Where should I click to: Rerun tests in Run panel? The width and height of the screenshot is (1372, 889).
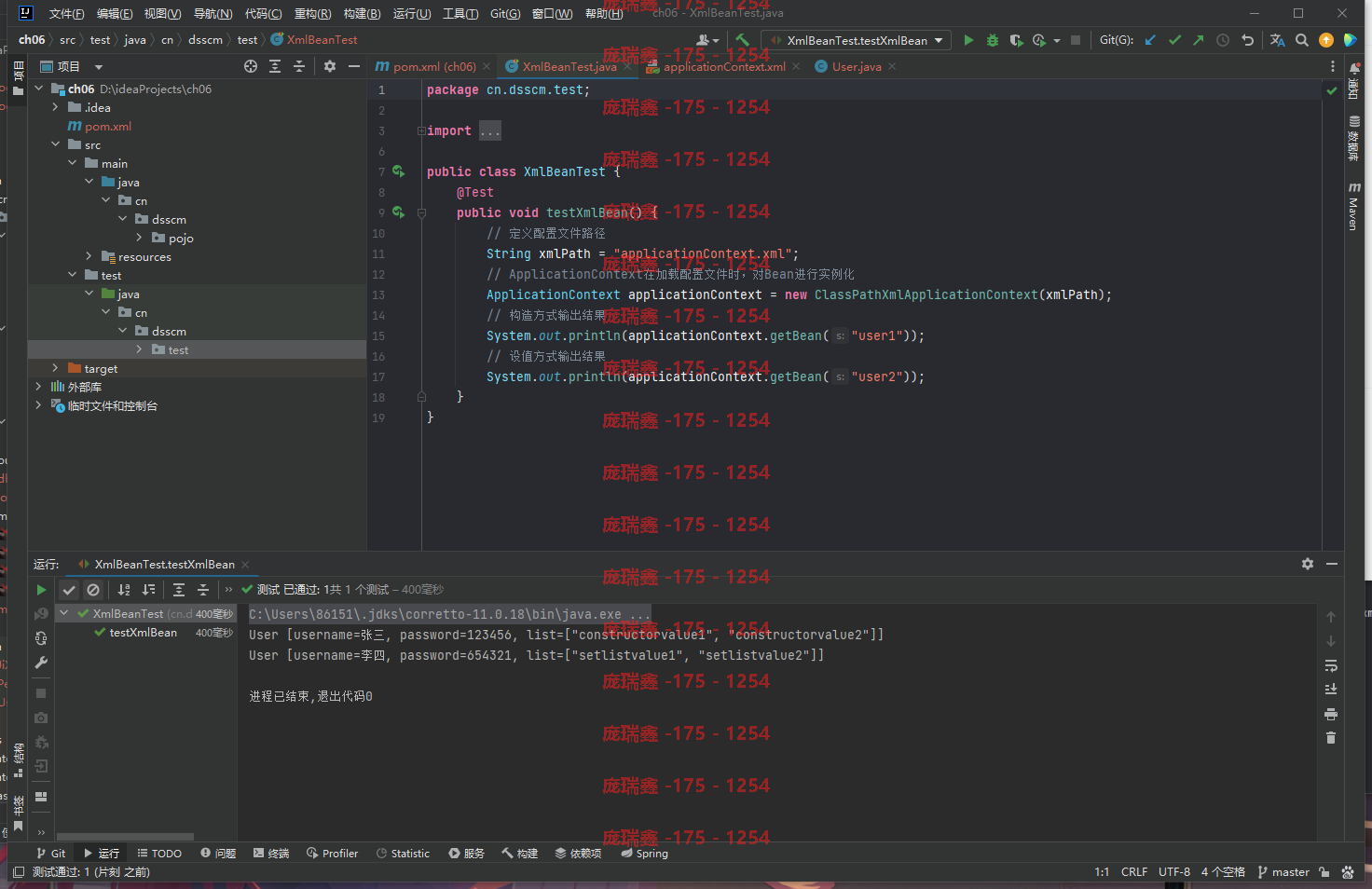(x=41, y=590)
